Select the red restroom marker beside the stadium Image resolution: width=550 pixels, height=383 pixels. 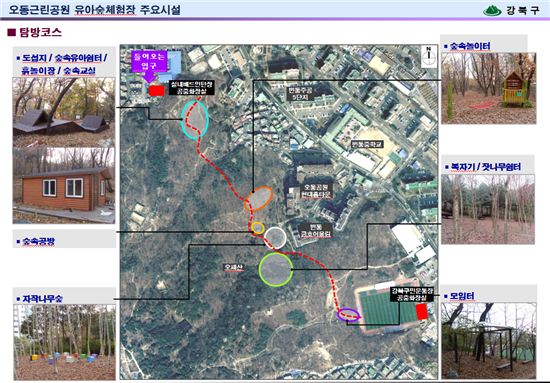click(422, 312)
